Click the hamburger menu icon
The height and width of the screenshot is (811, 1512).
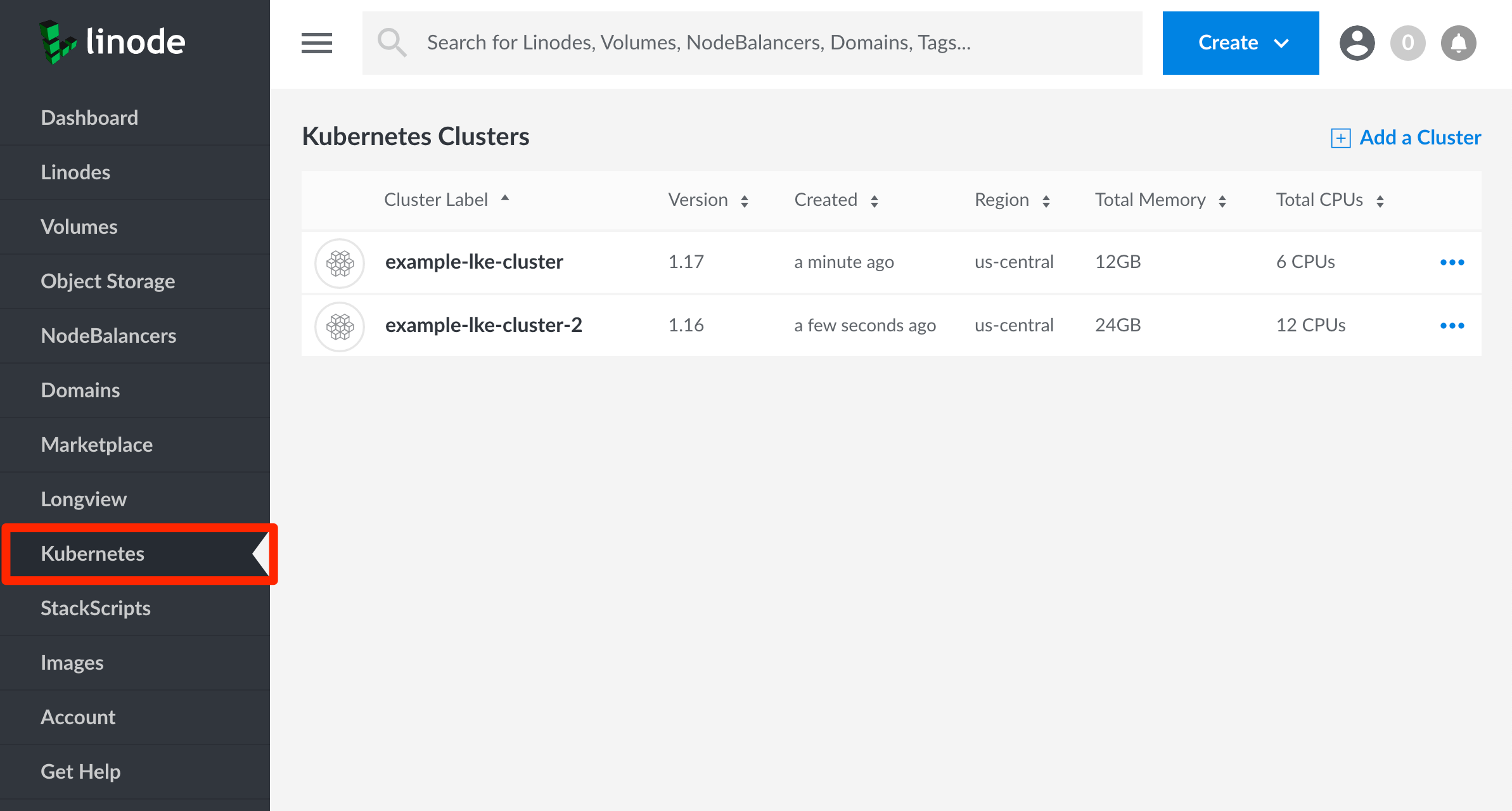[x=316, y=43]
